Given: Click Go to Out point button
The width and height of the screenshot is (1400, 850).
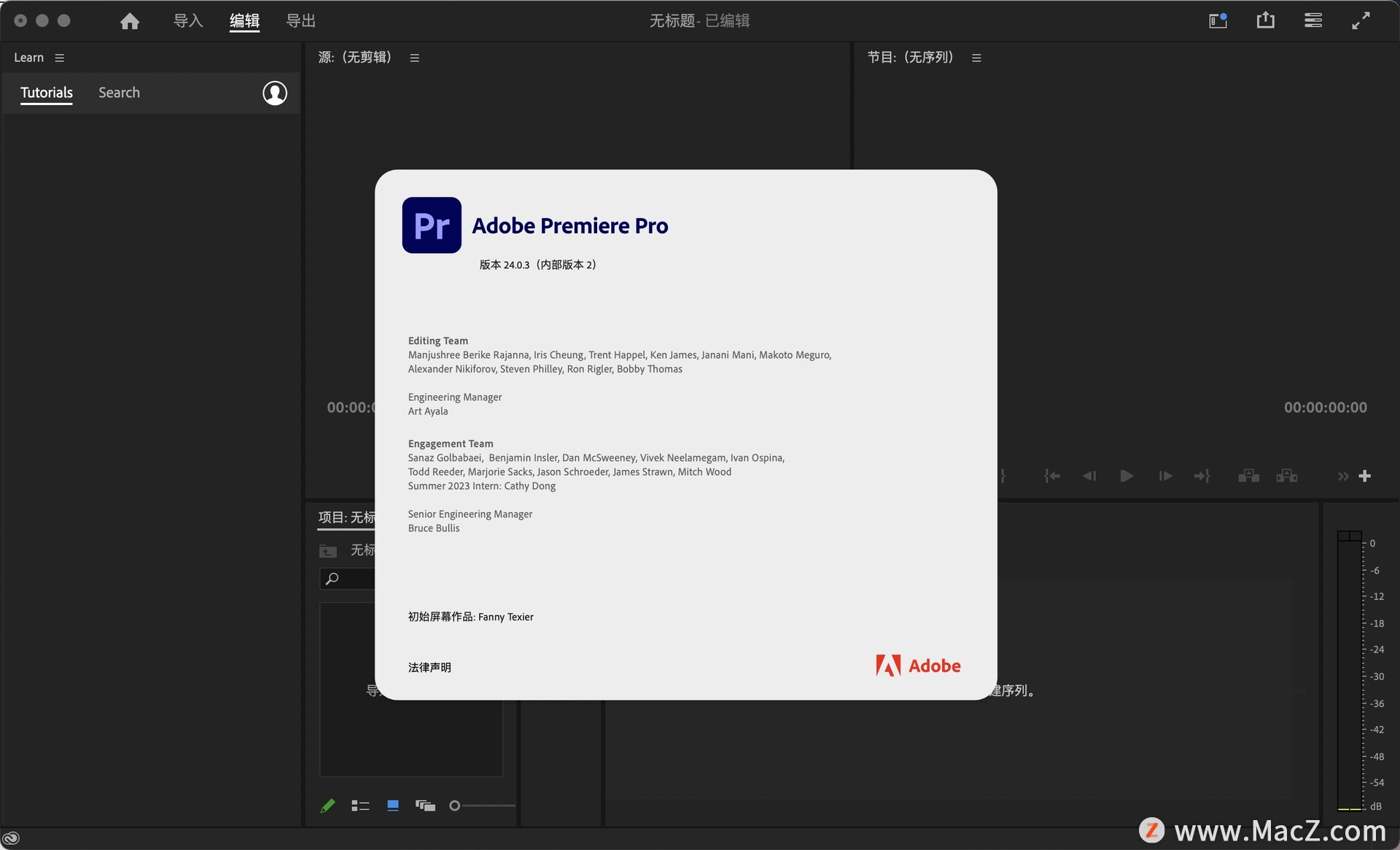Looking at the screenshot, I should coord(1202,476).
